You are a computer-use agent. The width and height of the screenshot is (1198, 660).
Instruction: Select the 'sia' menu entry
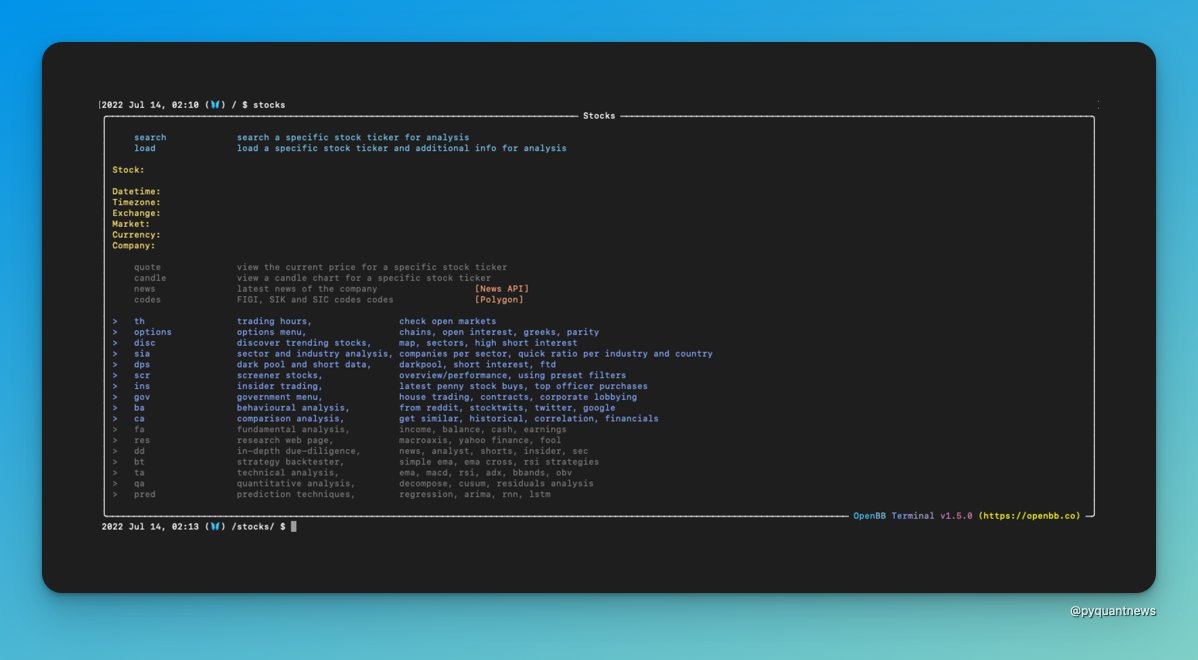[142, 354]
